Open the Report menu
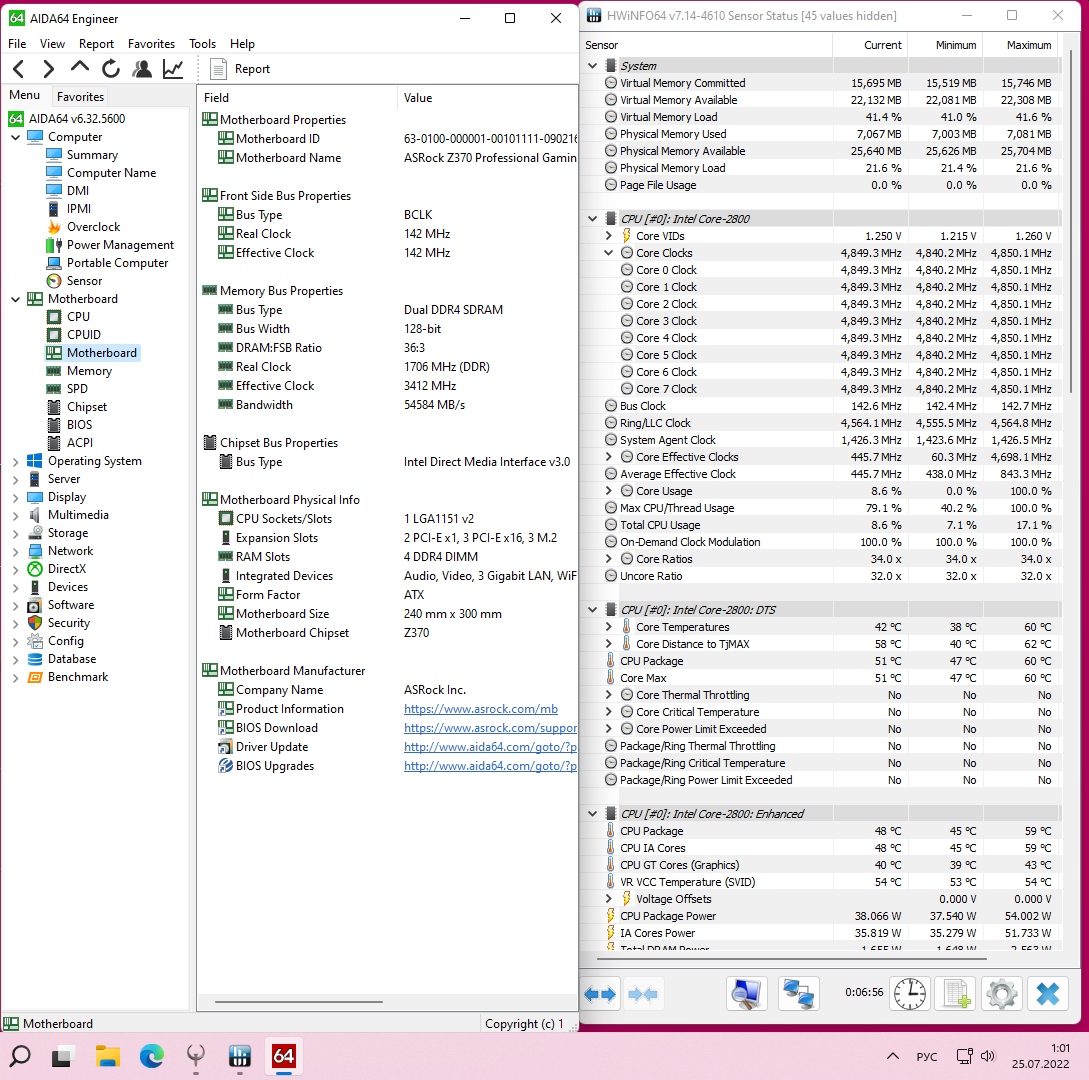 (96, 44)
